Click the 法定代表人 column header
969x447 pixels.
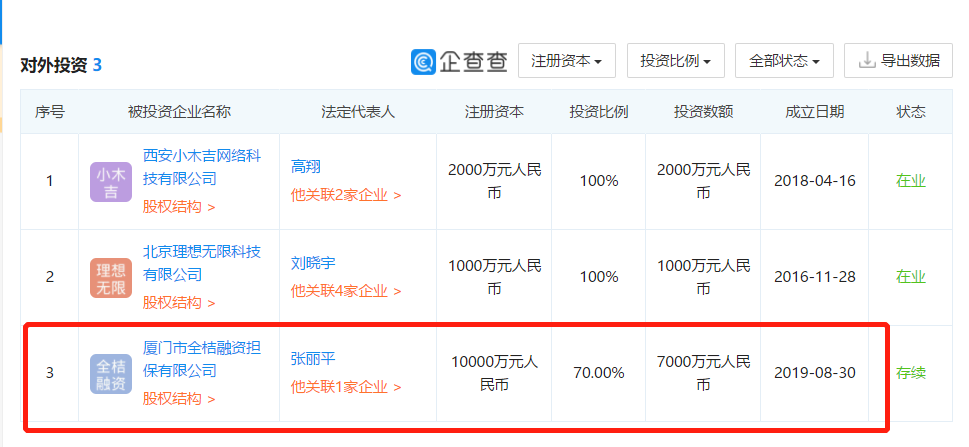point(358,112)
